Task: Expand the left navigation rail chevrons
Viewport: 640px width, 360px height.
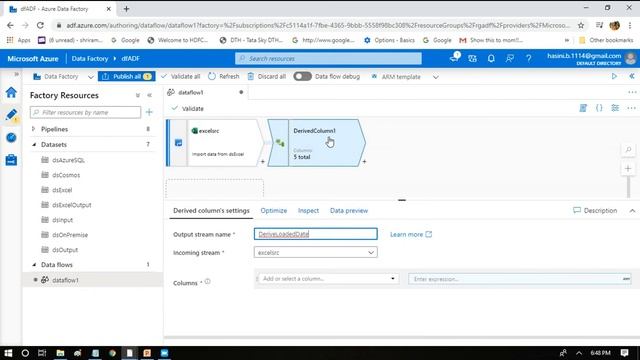Action: [x=16, y=74]
